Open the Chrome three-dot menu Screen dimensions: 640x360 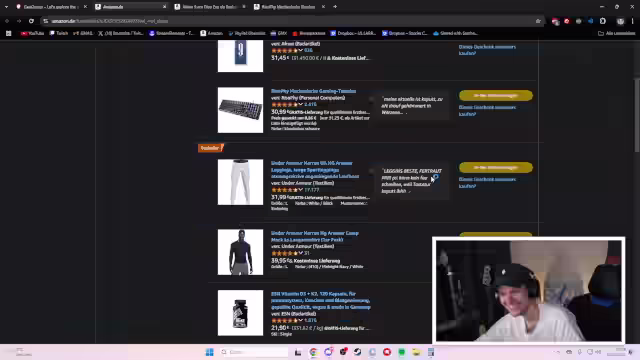tap(633, 21)
